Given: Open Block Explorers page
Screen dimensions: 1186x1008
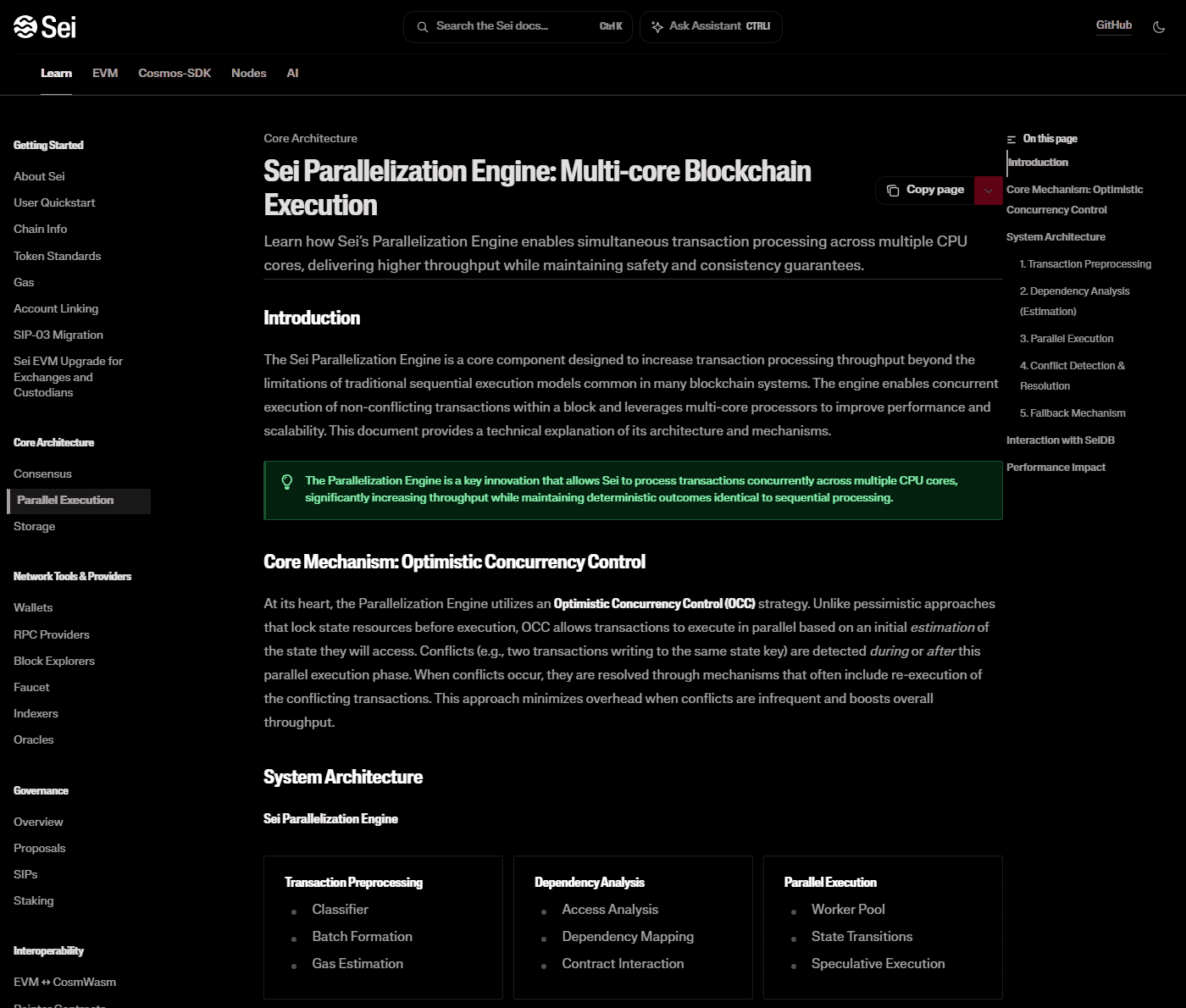Looking at the screenshot, I should pyautogui.click(x=54, y=661).
